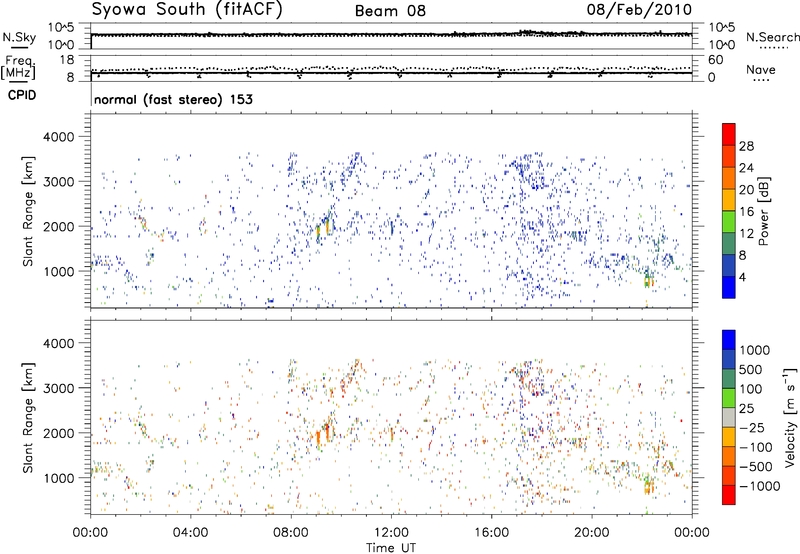Click the 'Syowa South (fitACF)' title
The width and height of the screenshot is (800, 554).
(x=186, y=9)
